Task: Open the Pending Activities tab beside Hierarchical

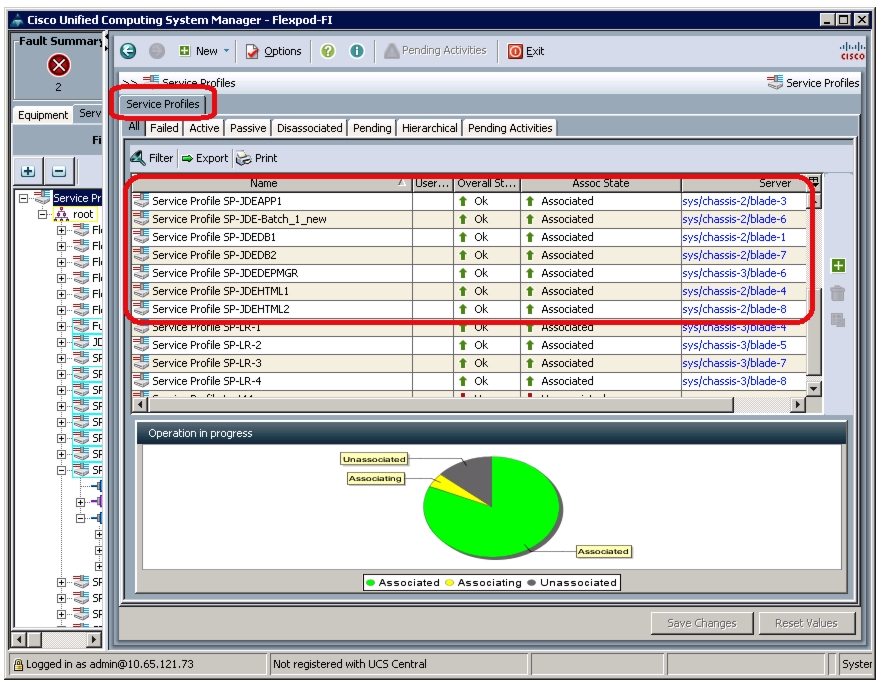Action: click(x=510, y=128)
